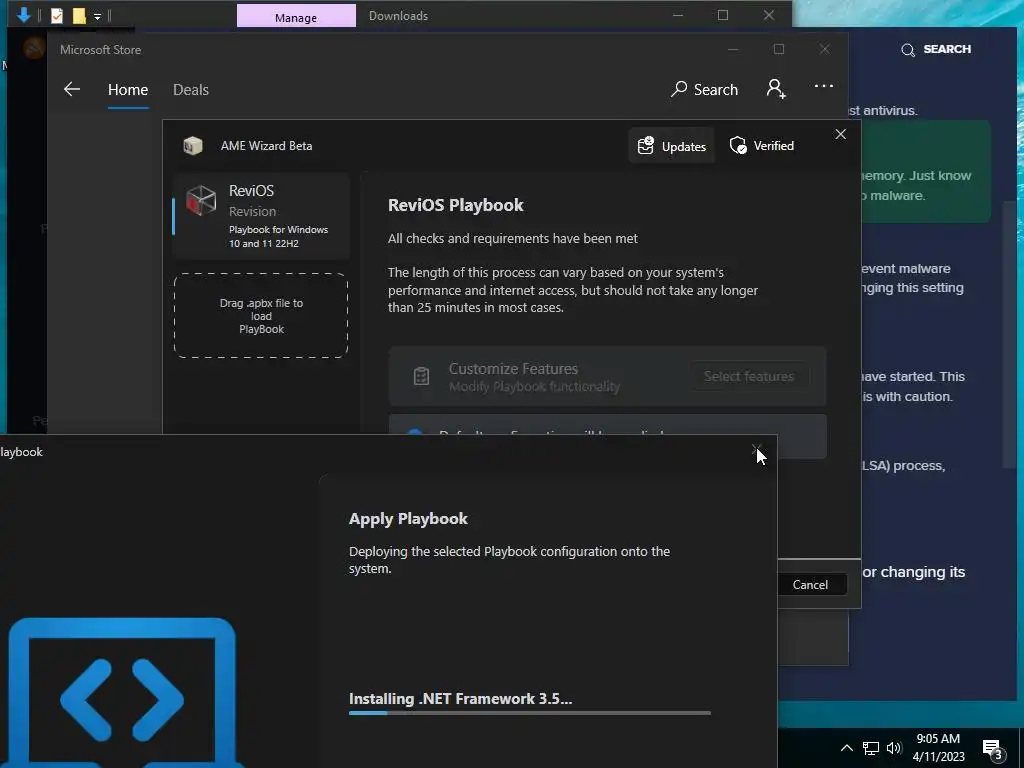The height and width of the screenshot is (768, 1024).
Task: Open the volume speaker icon in the system tray
Action: click(894, 748)
